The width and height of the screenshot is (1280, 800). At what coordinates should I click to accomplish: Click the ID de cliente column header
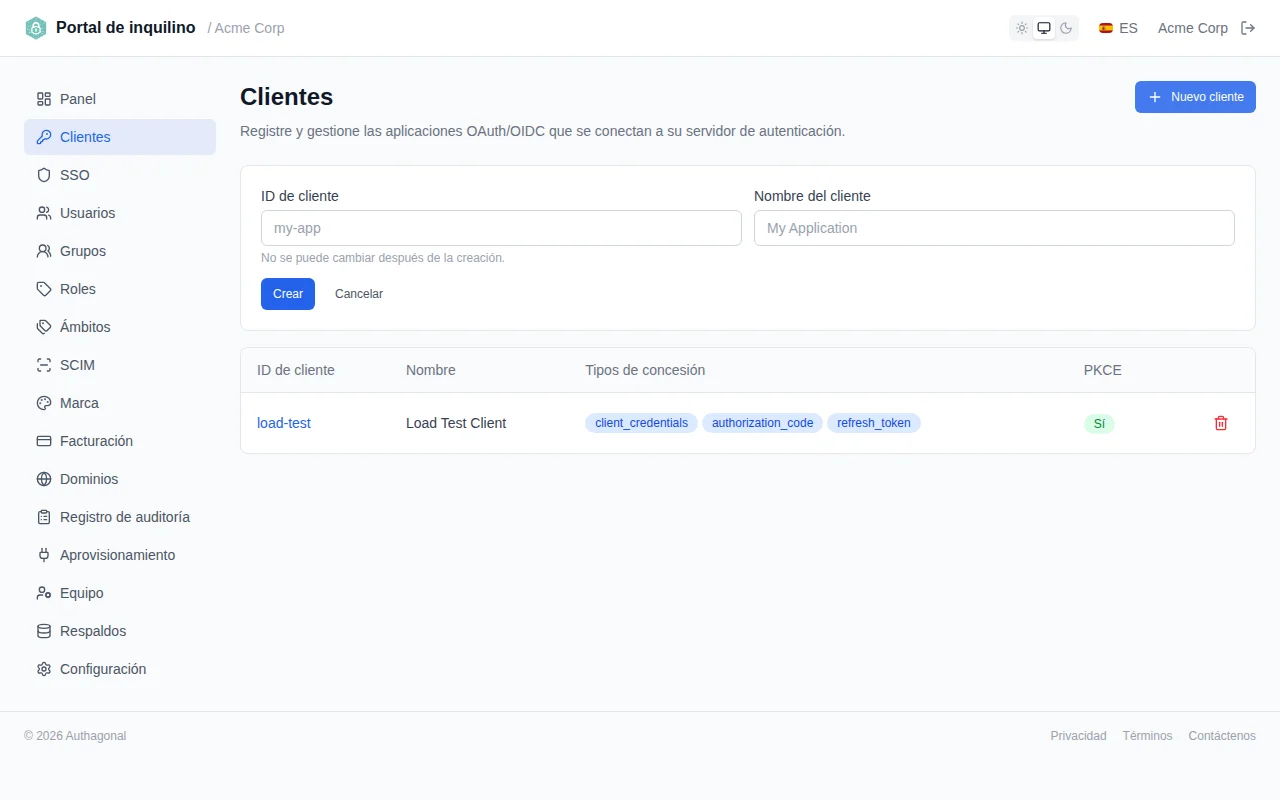coord(296,370)
